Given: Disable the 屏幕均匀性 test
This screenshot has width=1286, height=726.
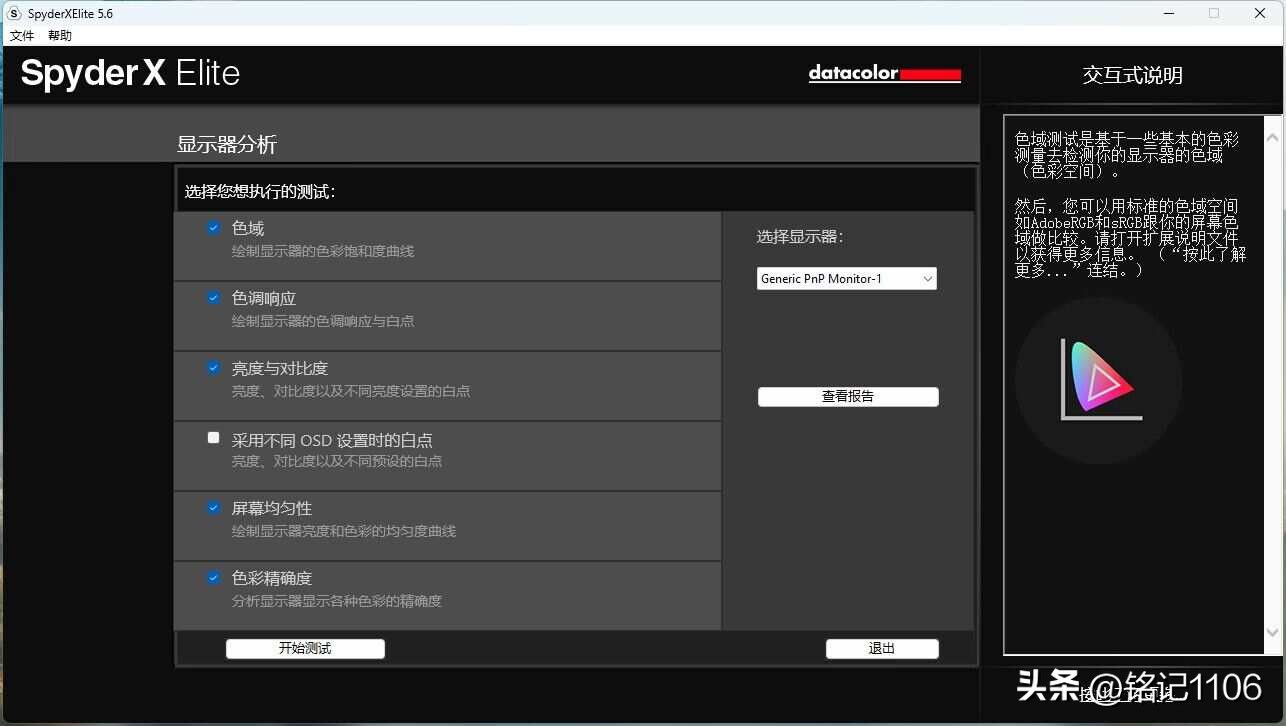Looking at the screenshot, I should click(x=213, y=507).
